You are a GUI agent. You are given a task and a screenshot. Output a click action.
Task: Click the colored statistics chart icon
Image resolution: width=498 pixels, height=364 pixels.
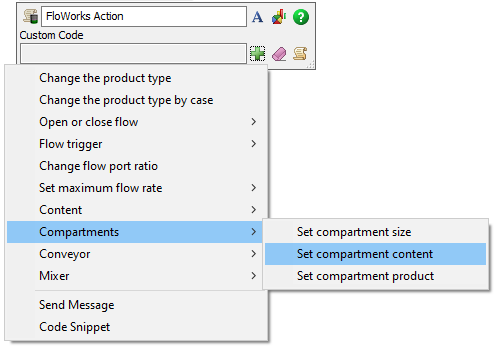point(279,17)
